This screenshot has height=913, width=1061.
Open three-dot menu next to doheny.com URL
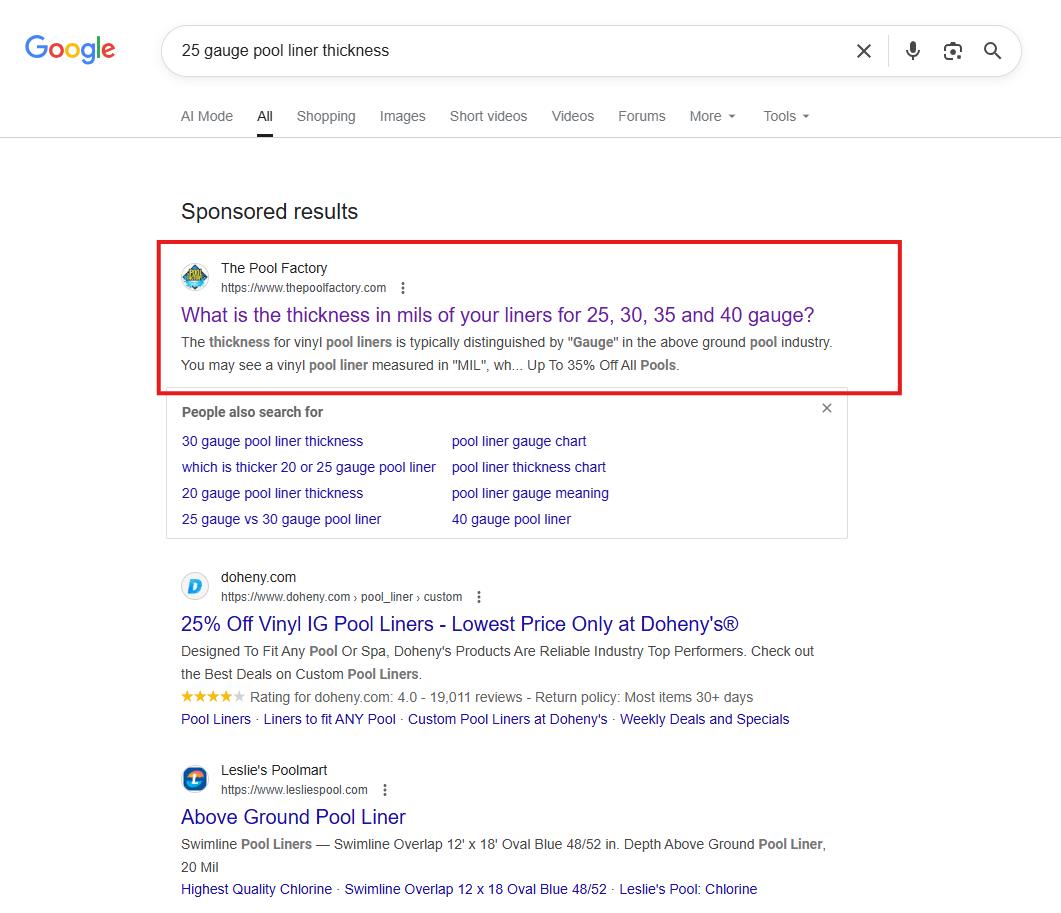click(479, 597)
